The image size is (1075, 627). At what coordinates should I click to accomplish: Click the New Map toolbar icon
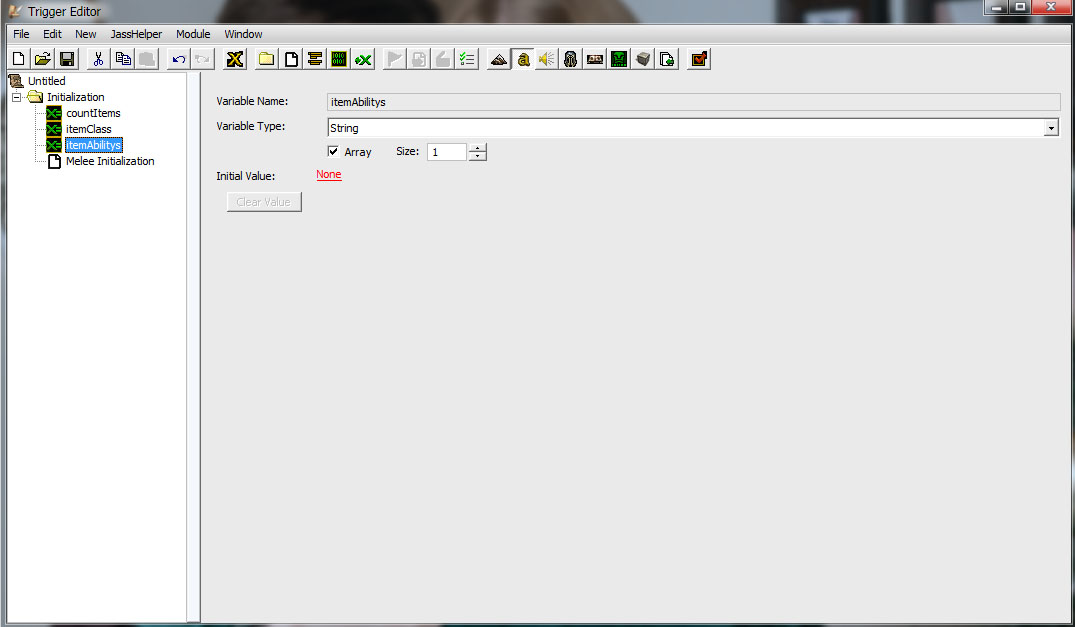19,60
